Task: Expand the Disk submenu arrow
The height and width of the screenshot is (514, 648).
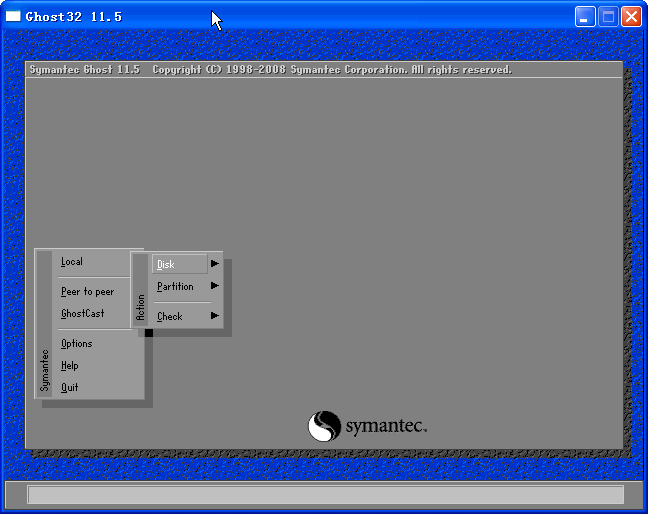Action: 214,264
